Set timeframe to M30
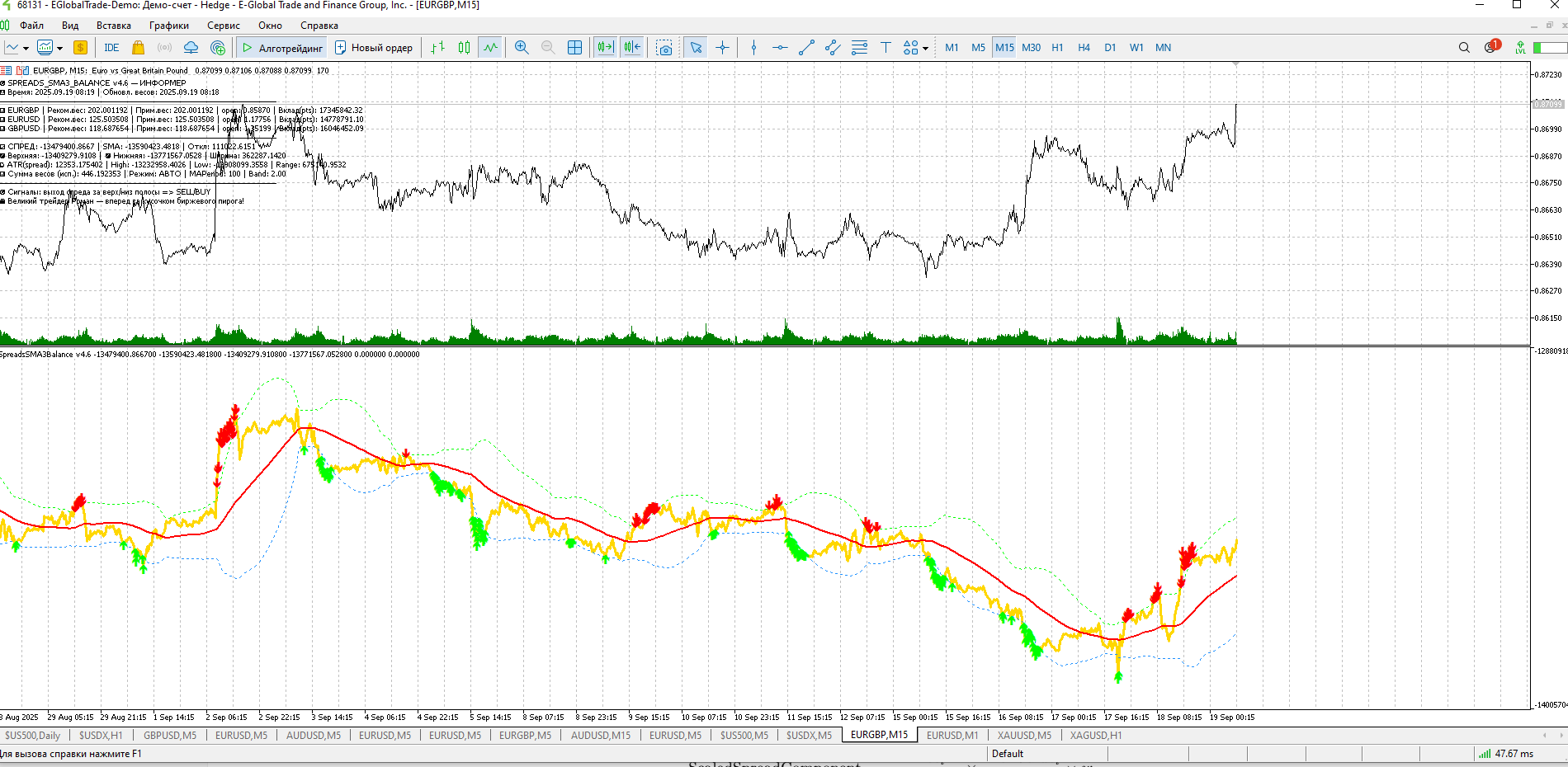Image resolution: width=1568 pixels, height=767 pixels. [x=1031, y=48]
